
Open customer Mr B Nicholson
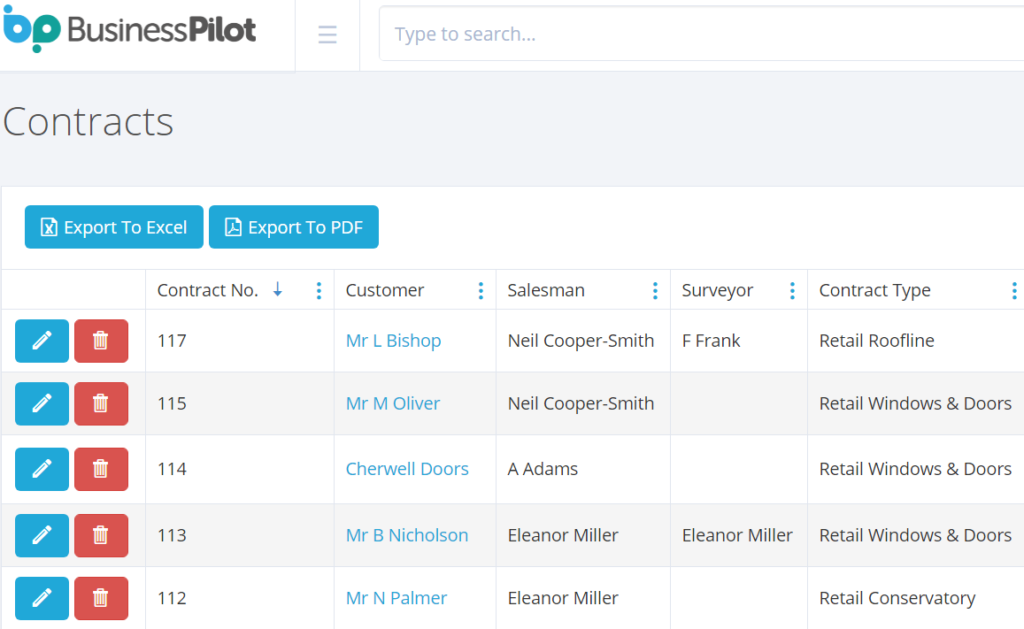pyautogui.click(x=407, y=535)
